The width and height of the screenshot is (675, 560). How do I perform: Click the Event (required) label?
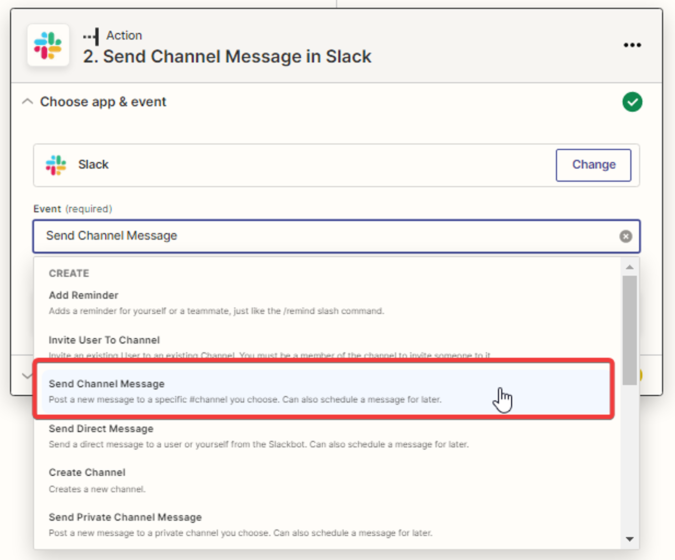click(73, 209)
